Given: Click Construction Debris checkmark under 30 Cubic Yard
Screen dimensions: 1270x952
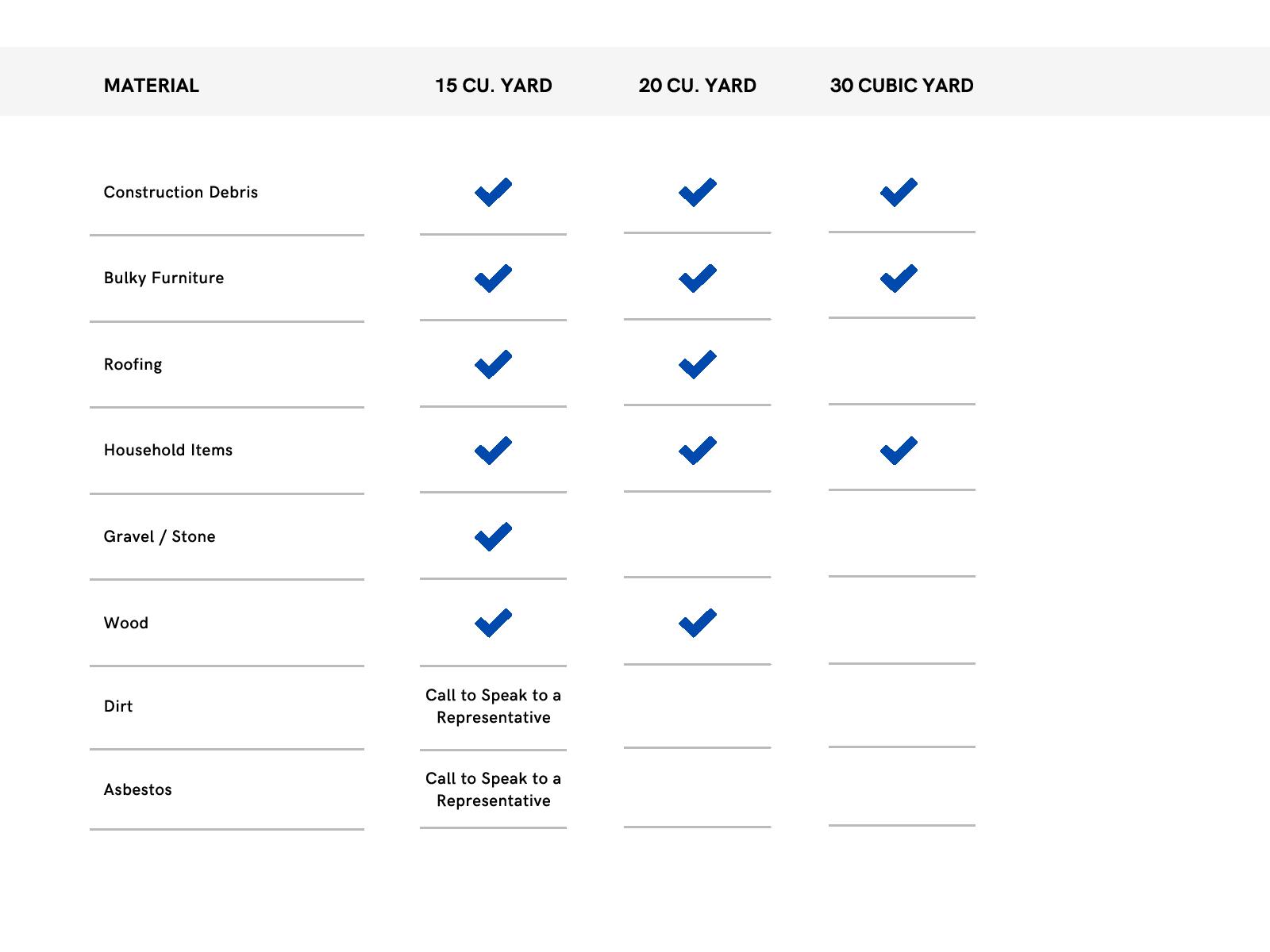Looking at the screenshot, I should coord(899,192).
